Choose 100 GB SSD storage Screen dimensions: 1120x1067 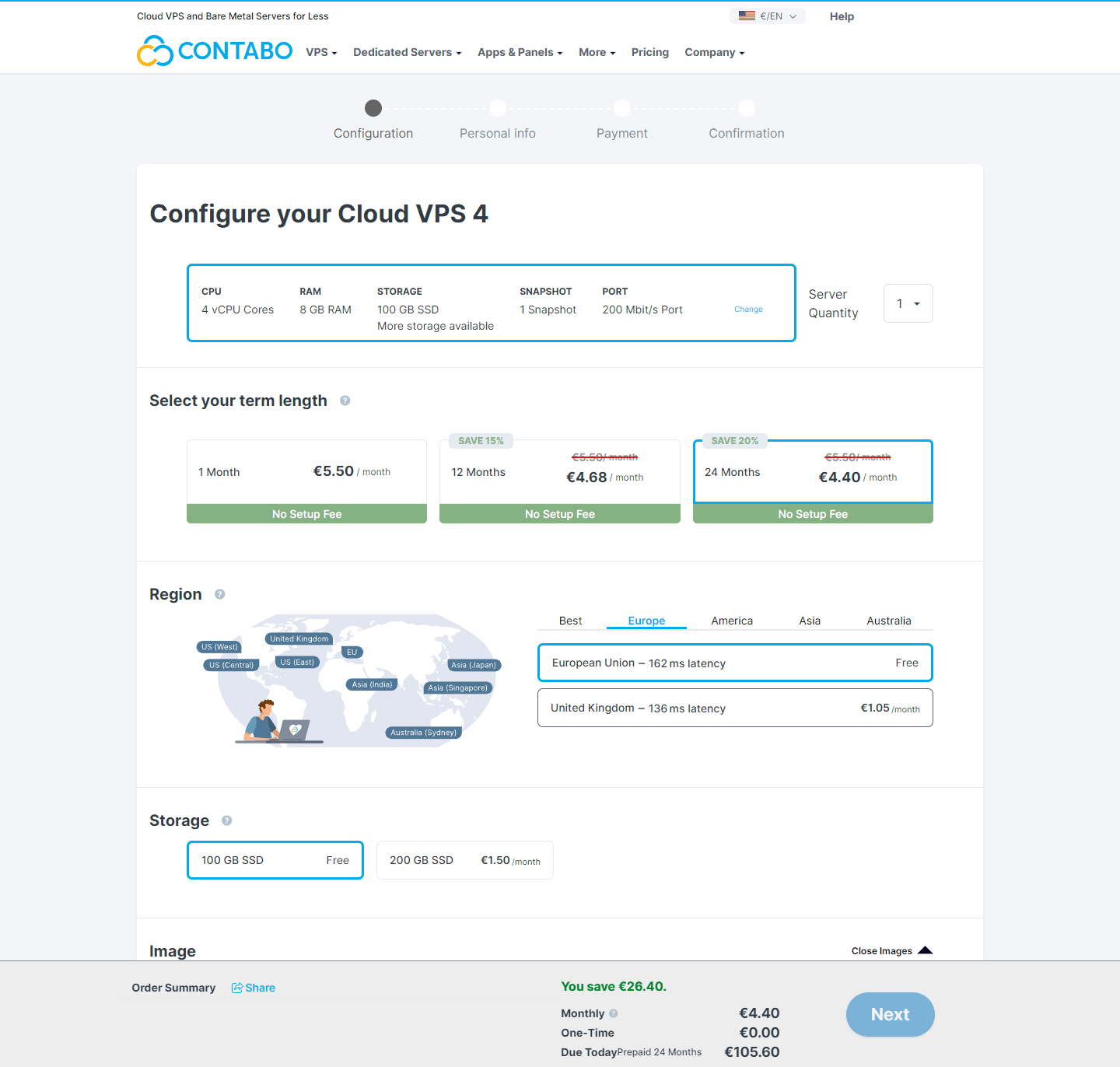275,860
